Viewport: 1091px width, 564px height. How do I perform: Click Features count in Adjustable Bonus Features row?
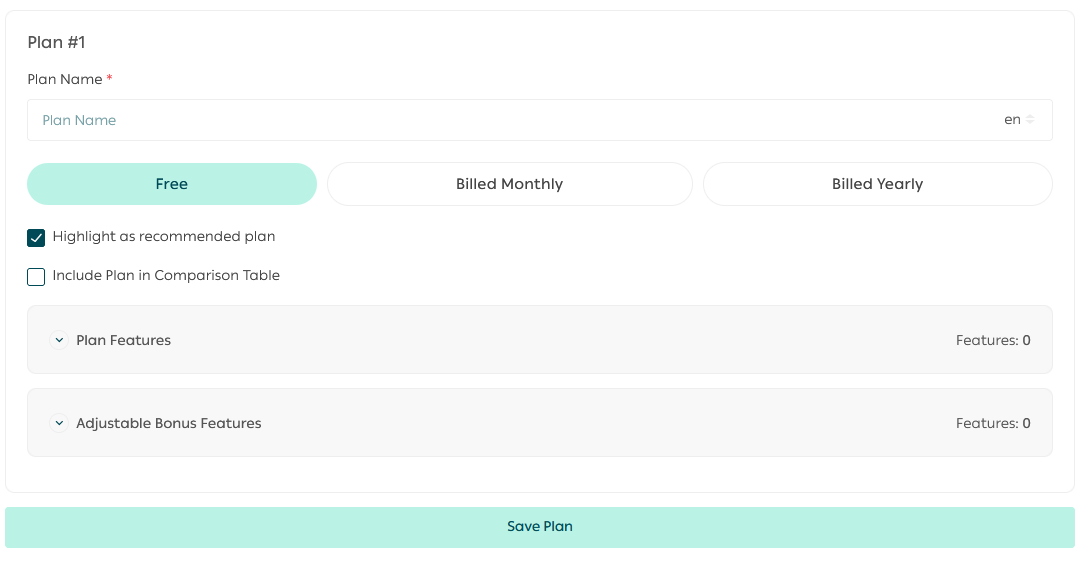pos(993,423)
